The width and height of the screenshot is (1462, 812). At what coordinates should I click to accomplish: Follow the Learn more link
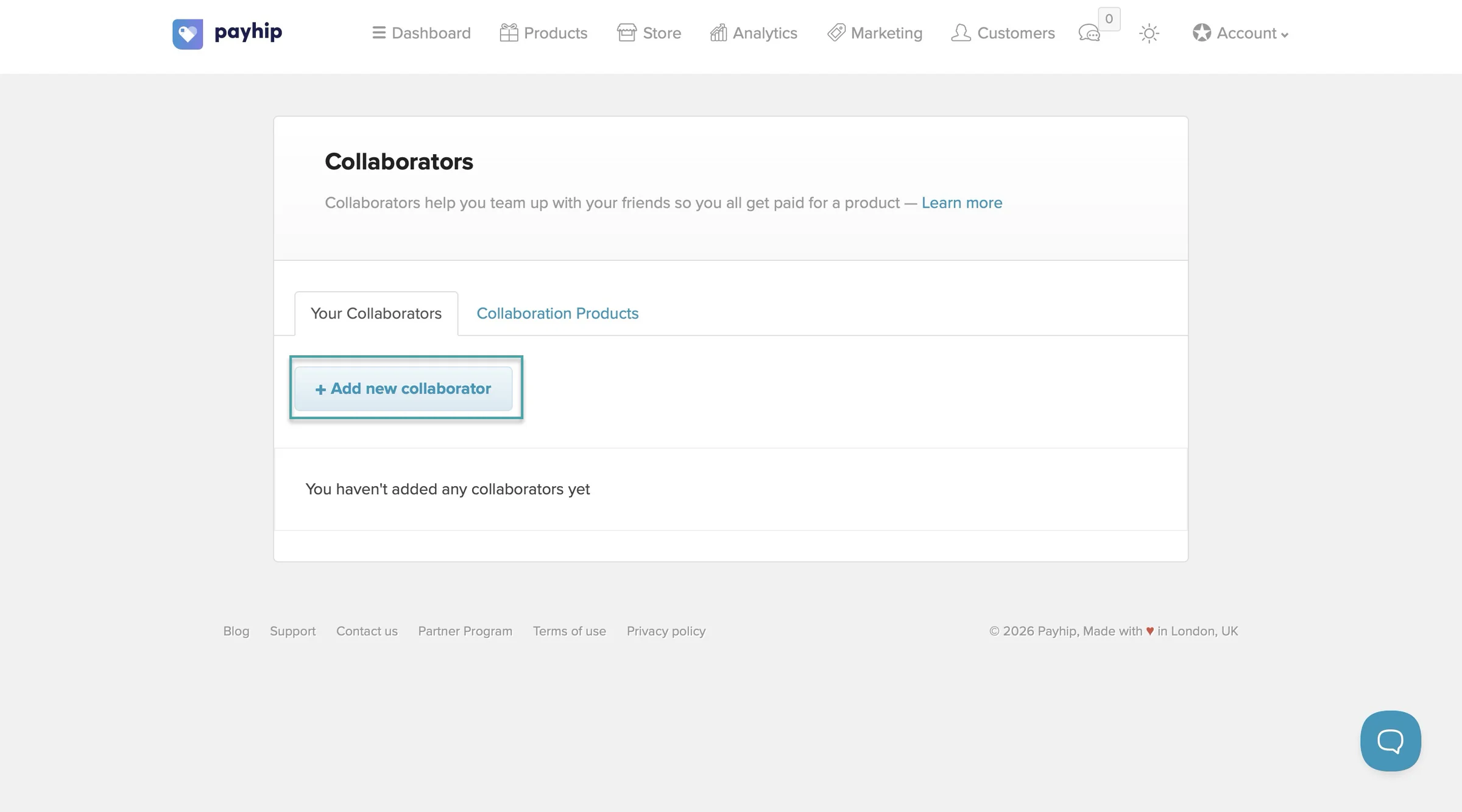point(961,203)
